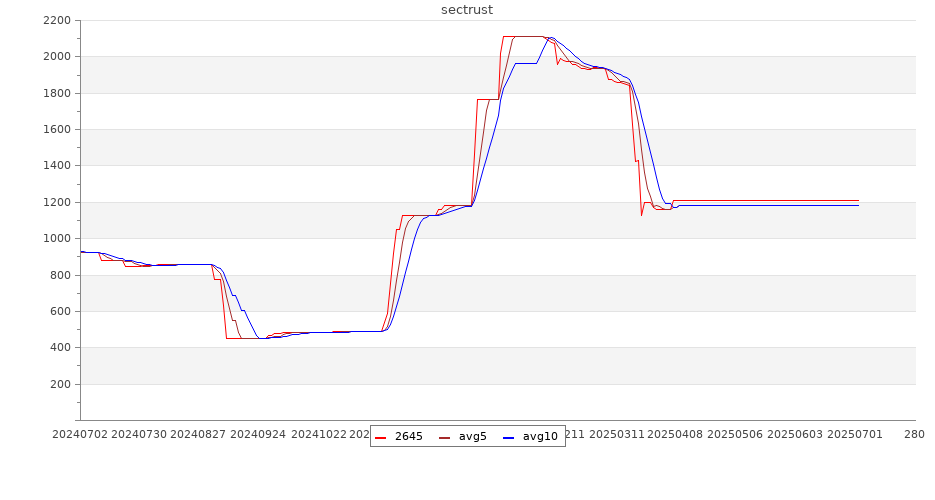The image size is (935, 500).
Task: Select the avg5 legend label
Action: (472, 436)
